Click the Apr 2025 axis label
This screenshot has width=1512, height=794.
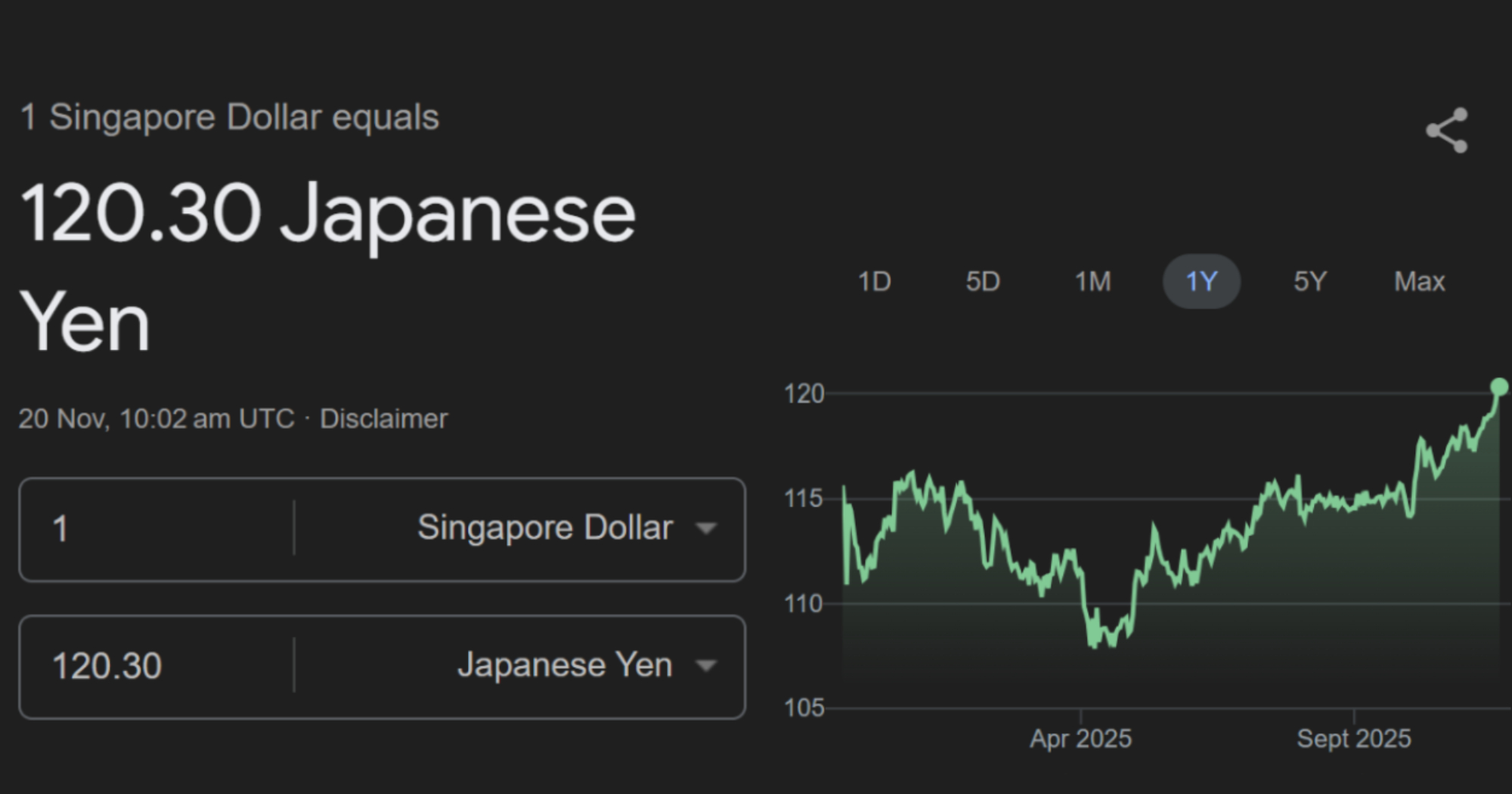click(1080, 738)
